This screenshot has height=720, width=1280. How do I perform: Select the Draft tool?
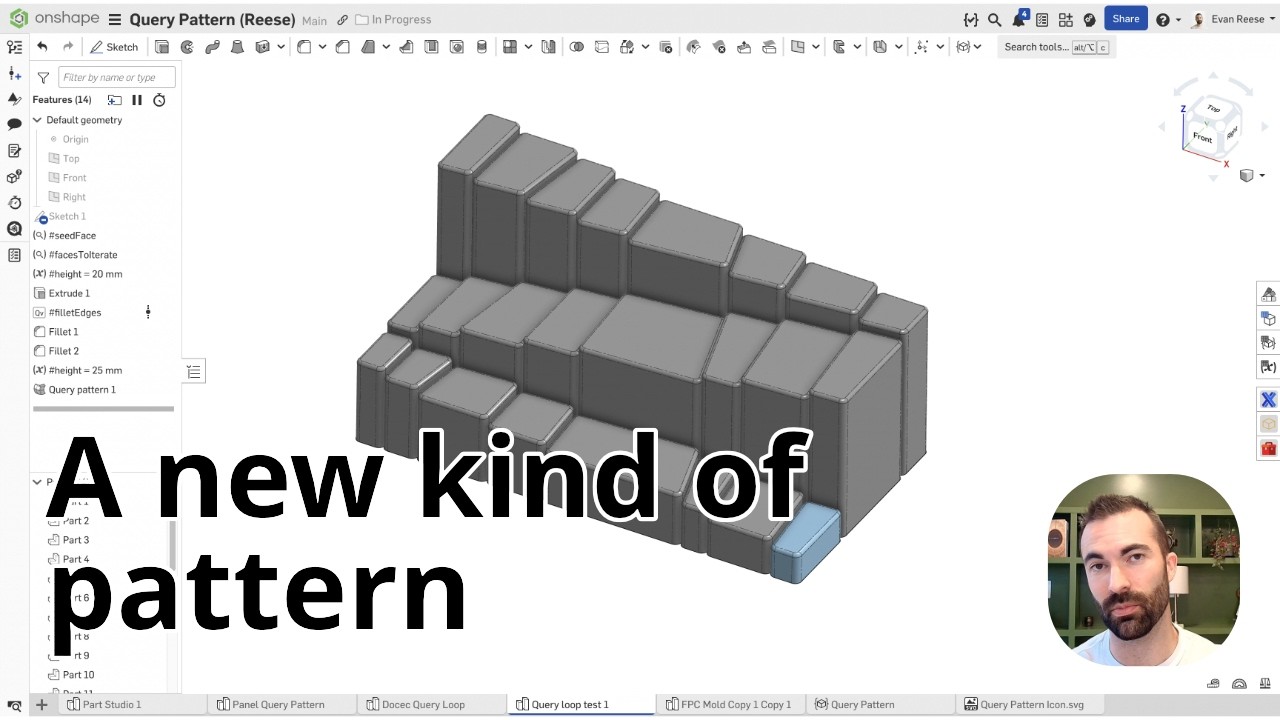tap(368, 47)
